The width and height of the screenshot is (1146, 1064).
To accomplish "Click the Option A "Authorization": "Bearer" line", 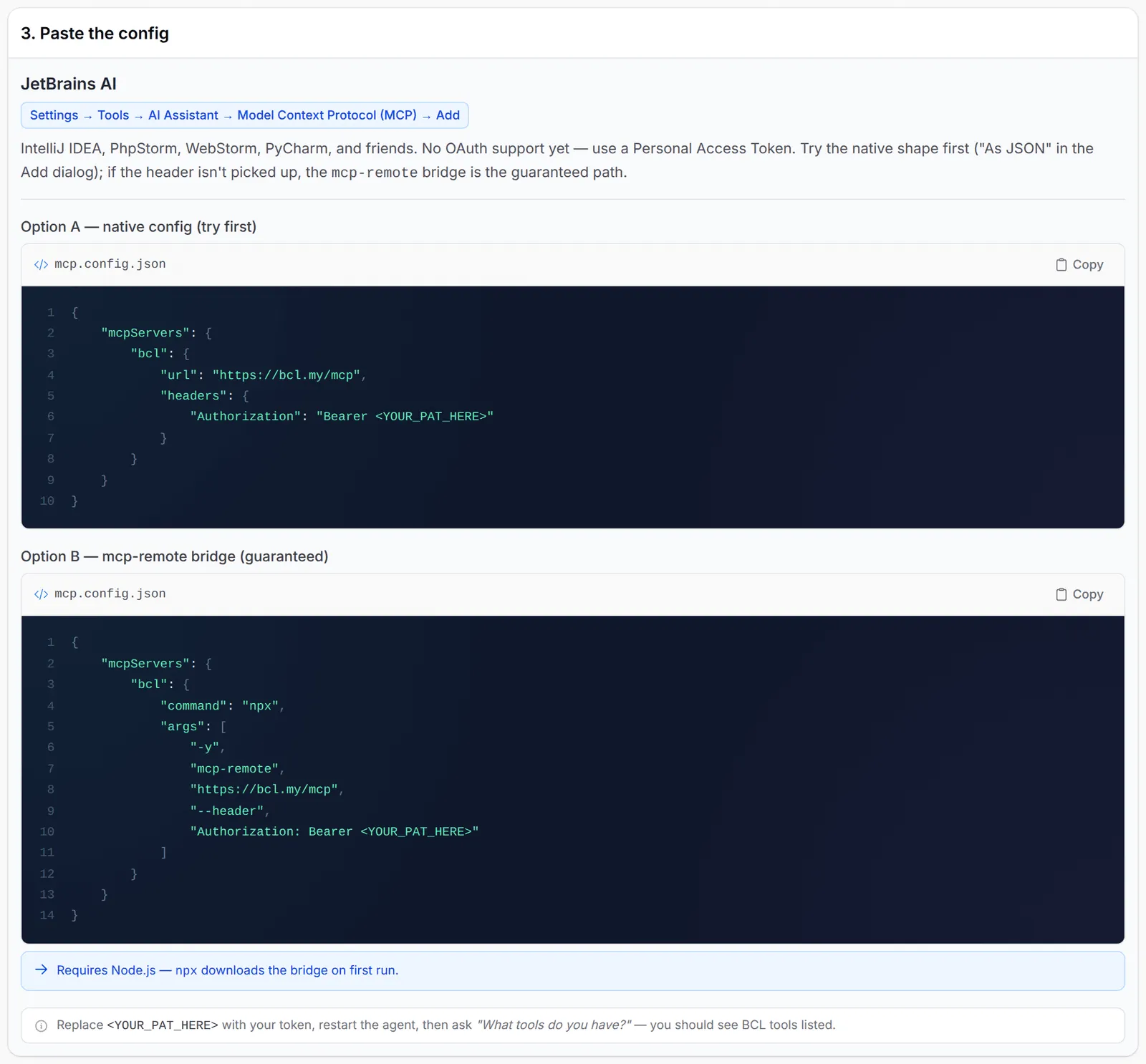I will click(x=342, y=417).
